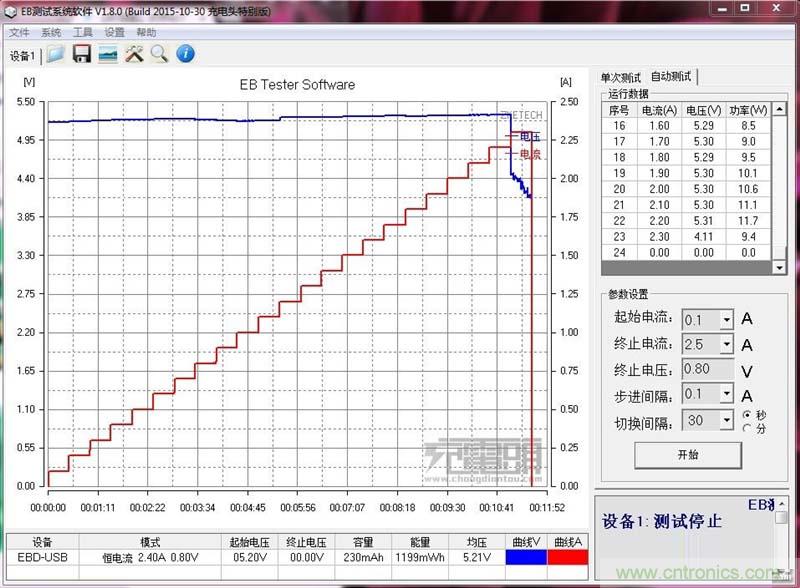Switch to the 单次测试 tab
This screenshot has height=588, width=800.
tap(620, 76)
